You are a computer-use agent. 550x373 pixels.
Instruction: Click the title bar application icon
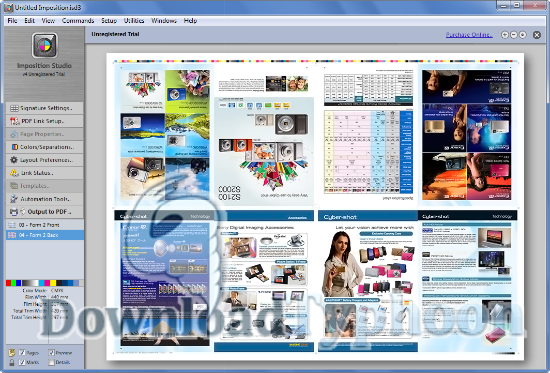click(8, 7)
